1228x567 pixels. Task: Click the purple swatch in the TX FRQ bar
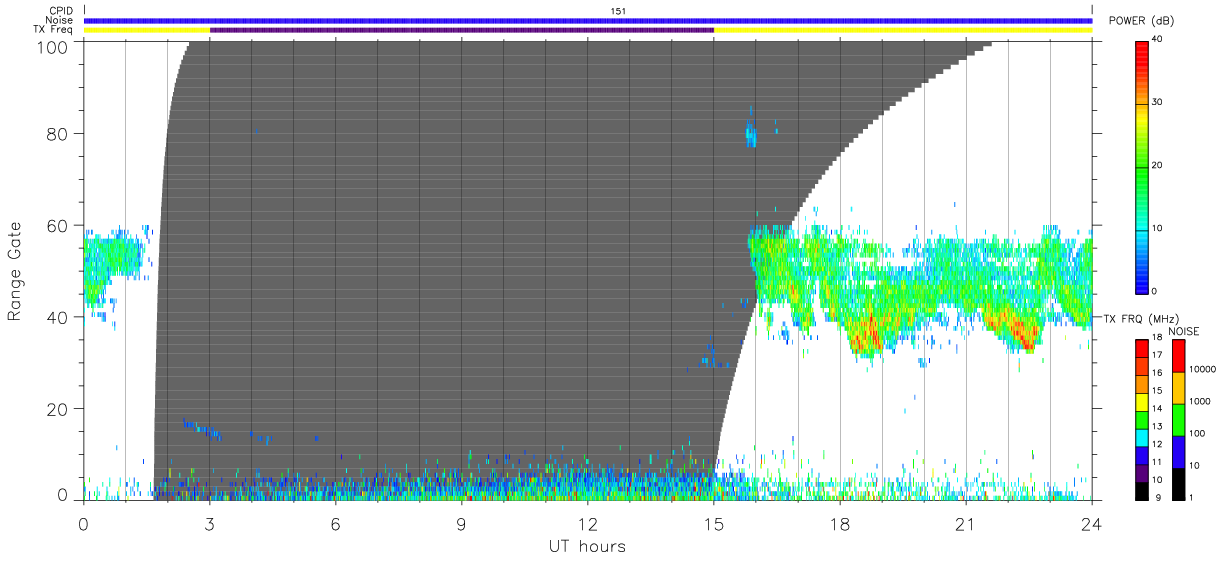(x=1143, y=471)
